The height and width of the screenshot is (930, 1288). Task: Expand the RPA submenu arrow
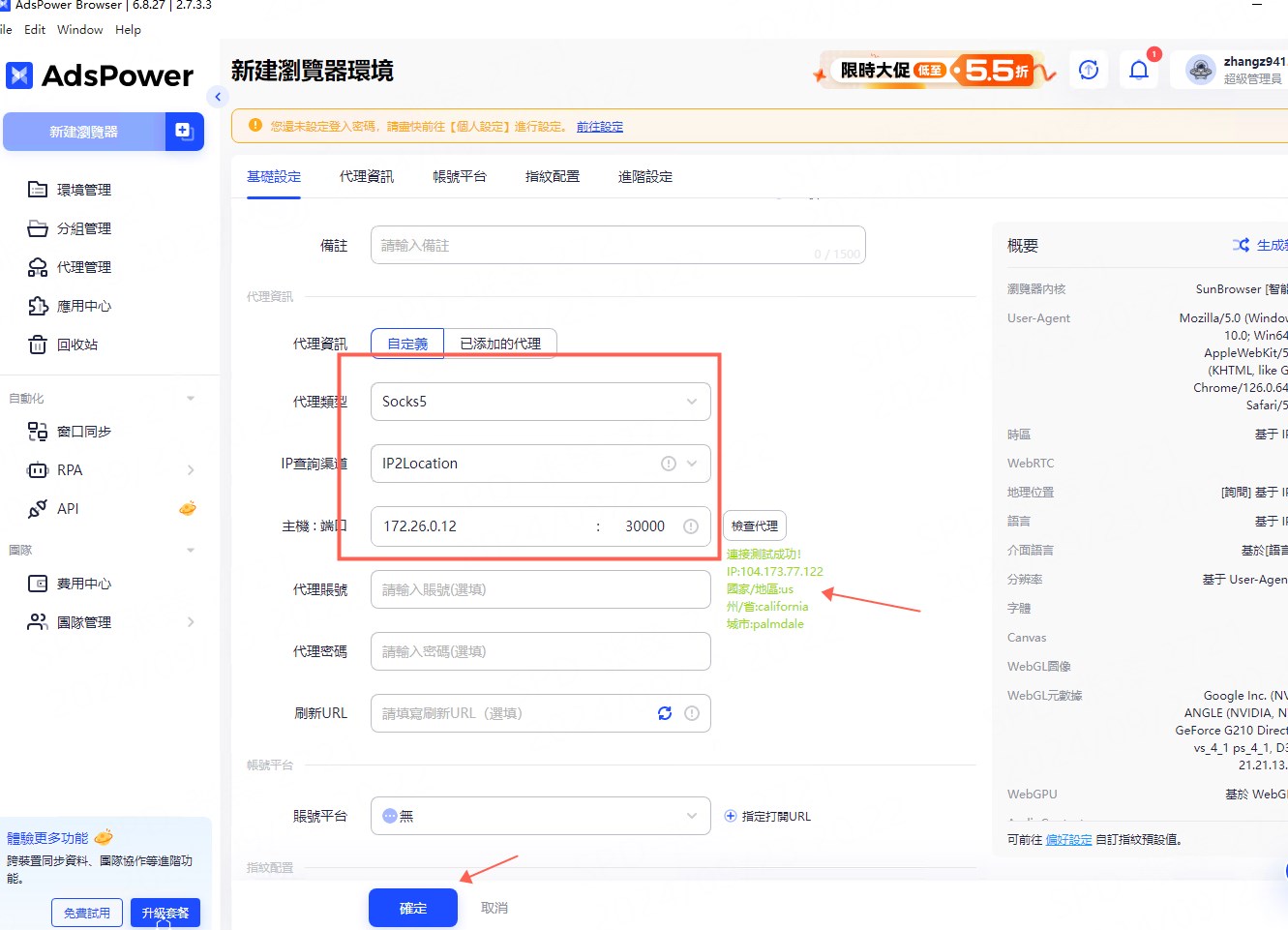click(191, 470)
